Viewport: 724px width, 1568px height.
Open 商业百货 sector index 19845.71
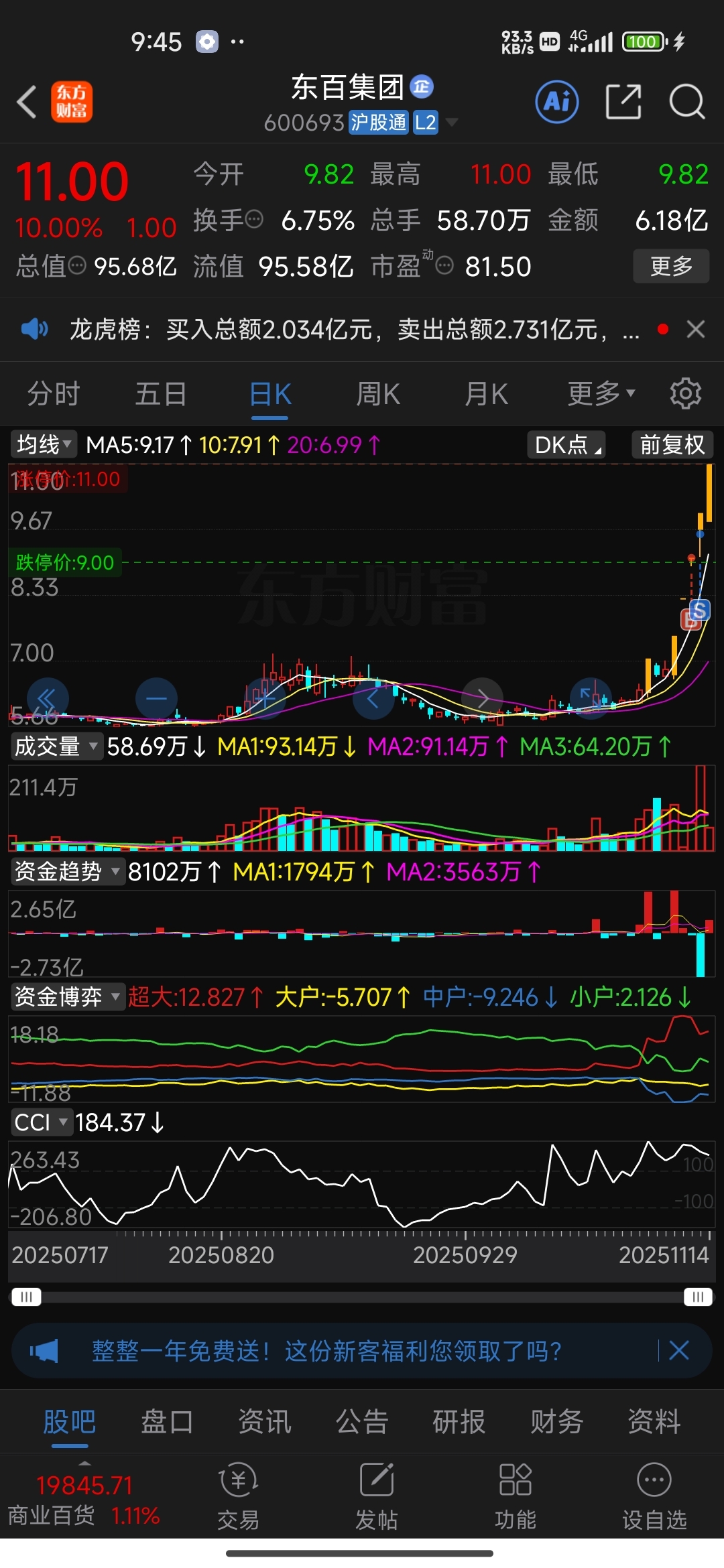coord(84,1500)
